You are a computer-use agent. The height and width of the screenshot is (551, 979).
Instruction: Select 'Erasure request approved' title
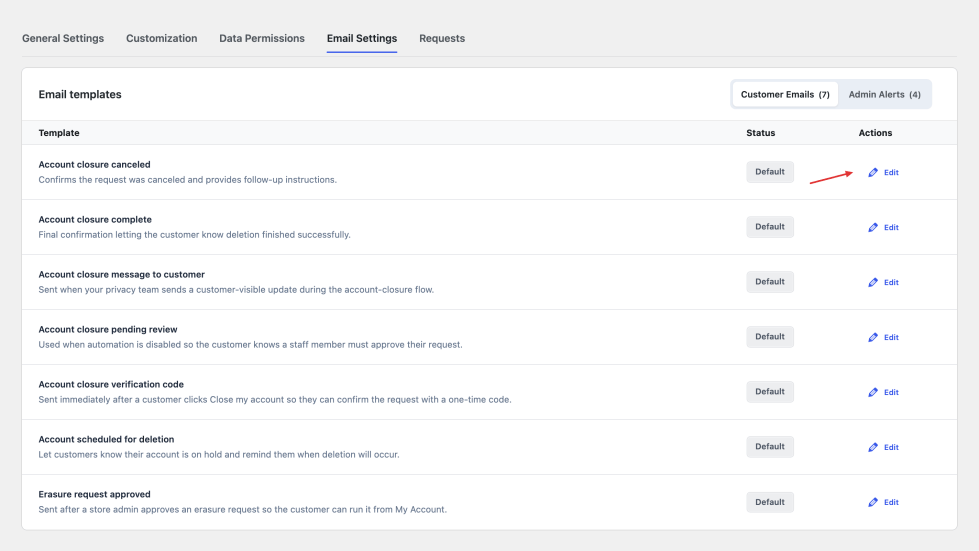pos(94,494)
